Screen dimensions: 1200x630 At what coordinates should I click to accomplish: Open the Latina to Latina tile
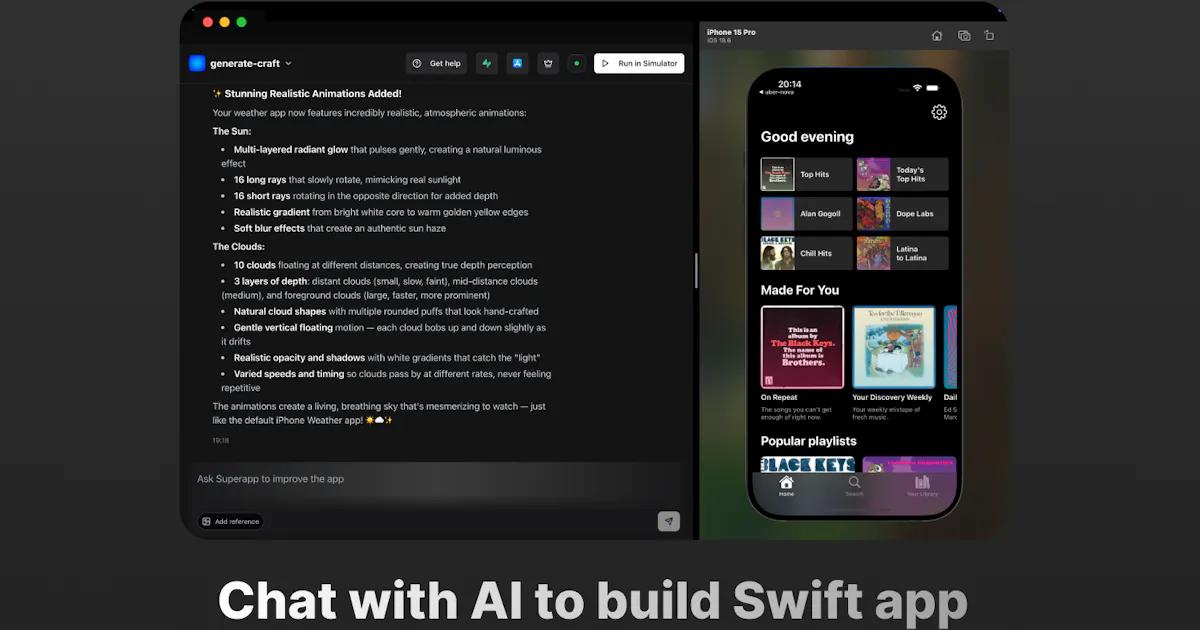pyautogui.click(x=902, y=253)
